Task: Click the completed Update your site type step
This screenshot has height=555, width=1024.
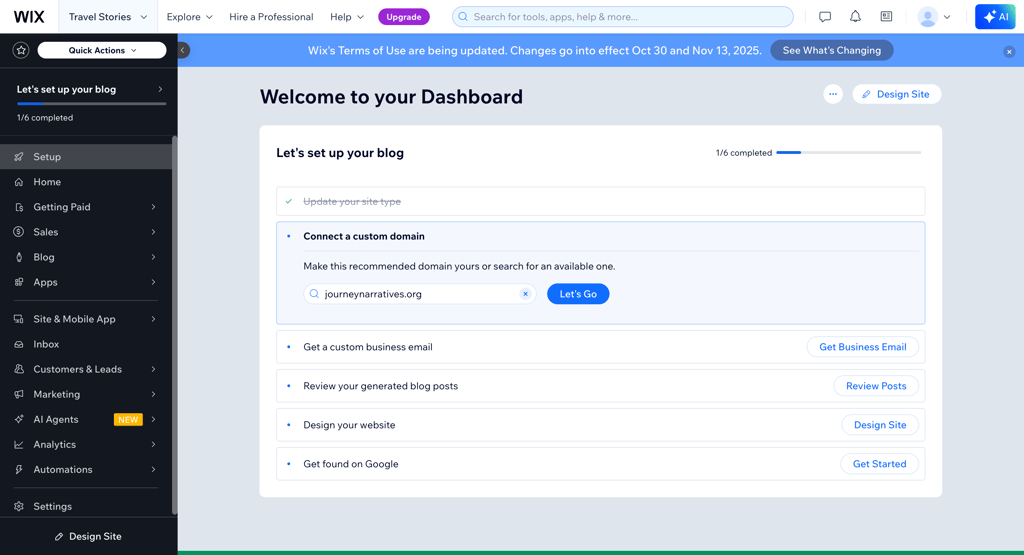Action: (600, 201)
